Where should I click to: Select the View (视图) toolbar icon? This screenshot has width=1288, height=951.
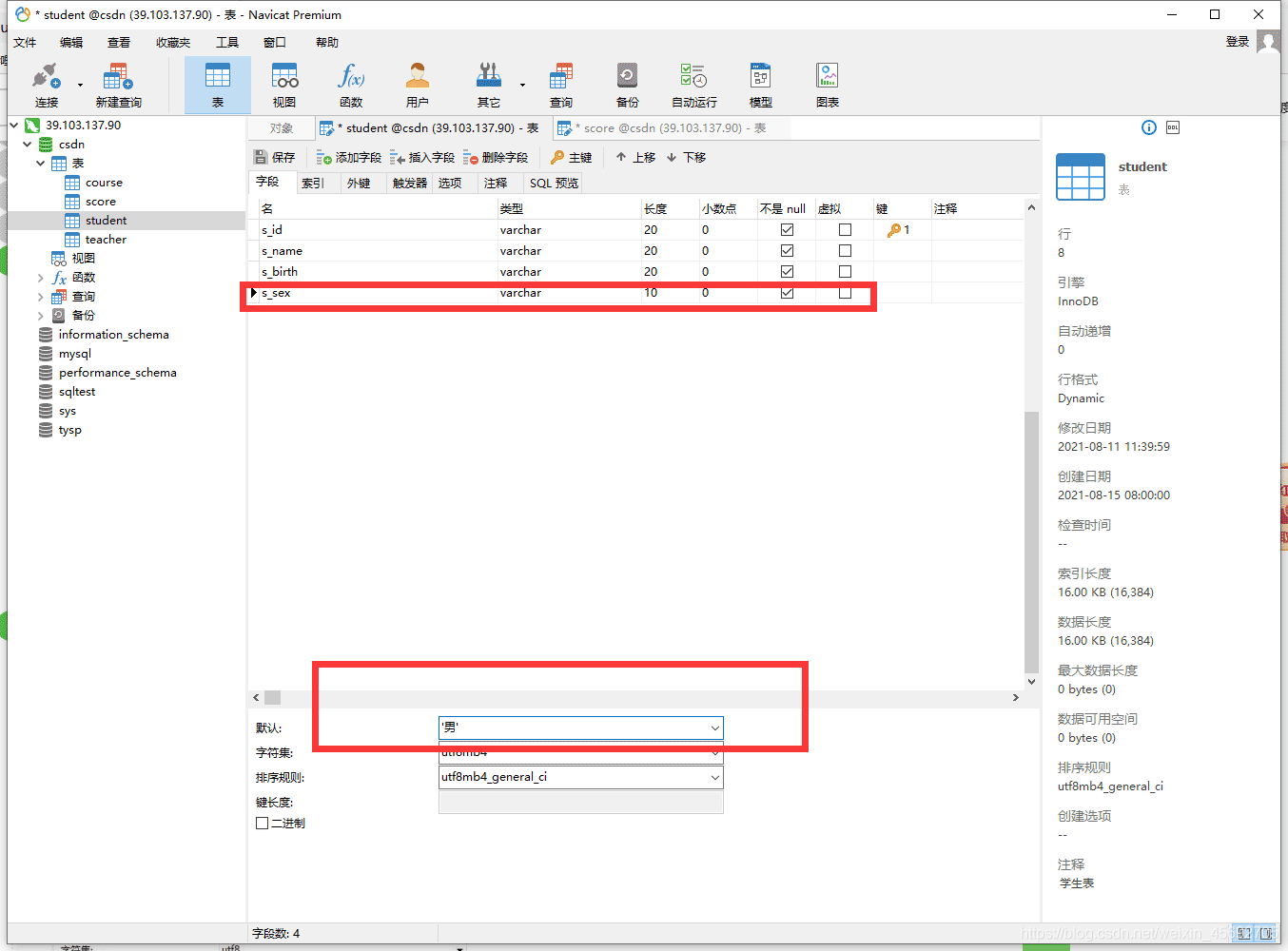coord(284,77)
